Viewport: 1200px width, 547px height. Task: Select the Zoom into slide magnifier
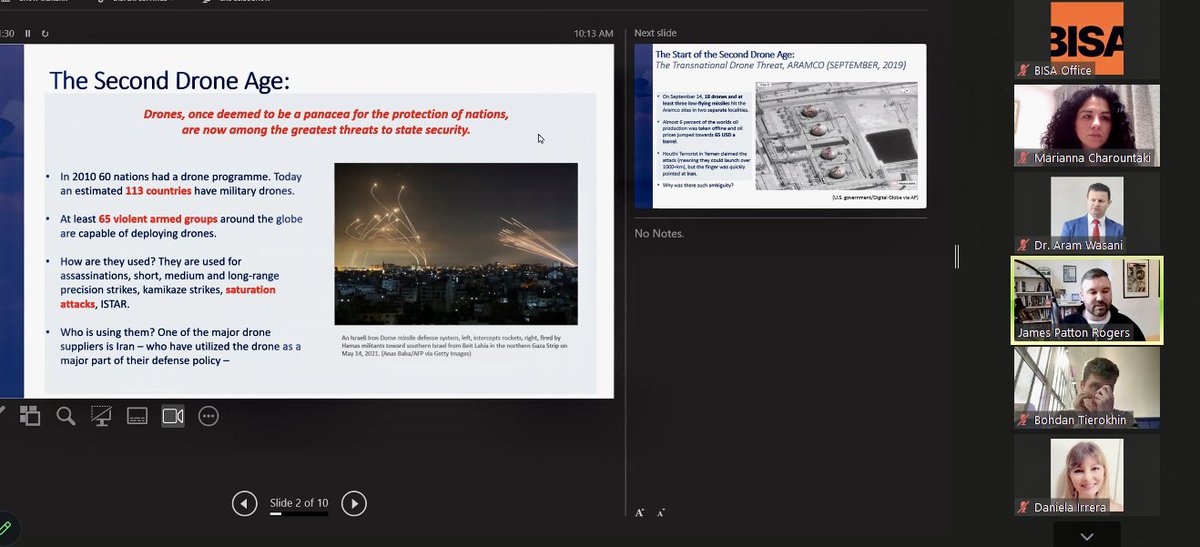tap(66, 416)
